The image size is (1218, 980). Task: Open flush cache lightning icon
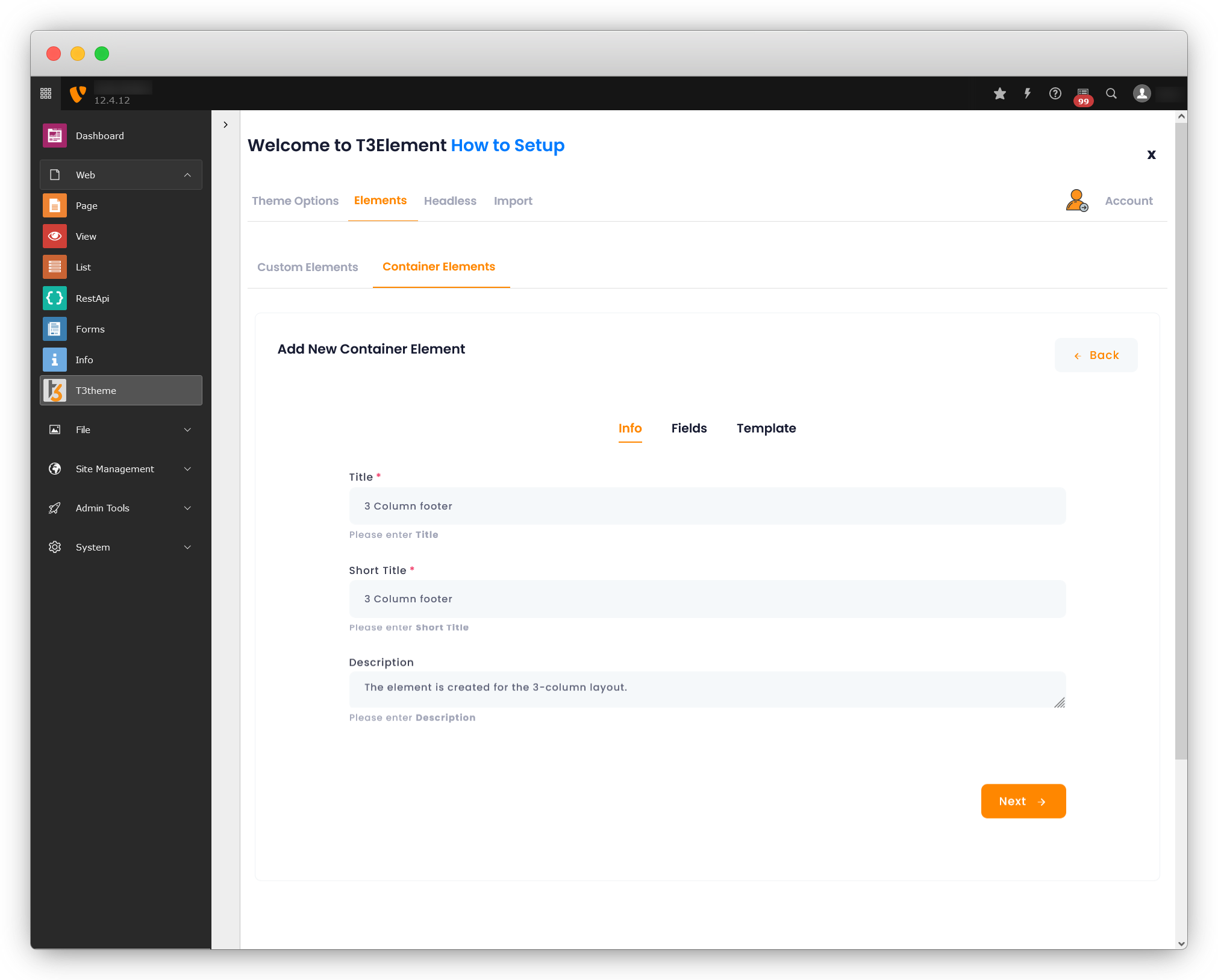[x=1028, y=93]
